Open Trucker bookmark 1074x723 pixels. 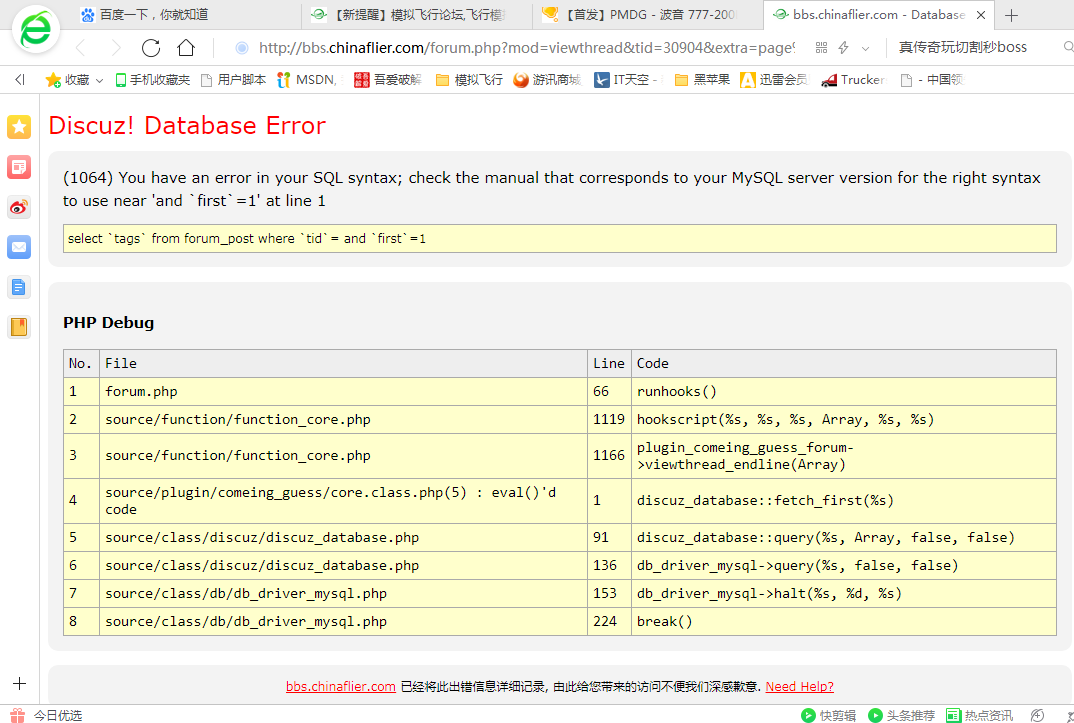click(x=853, y=80)
